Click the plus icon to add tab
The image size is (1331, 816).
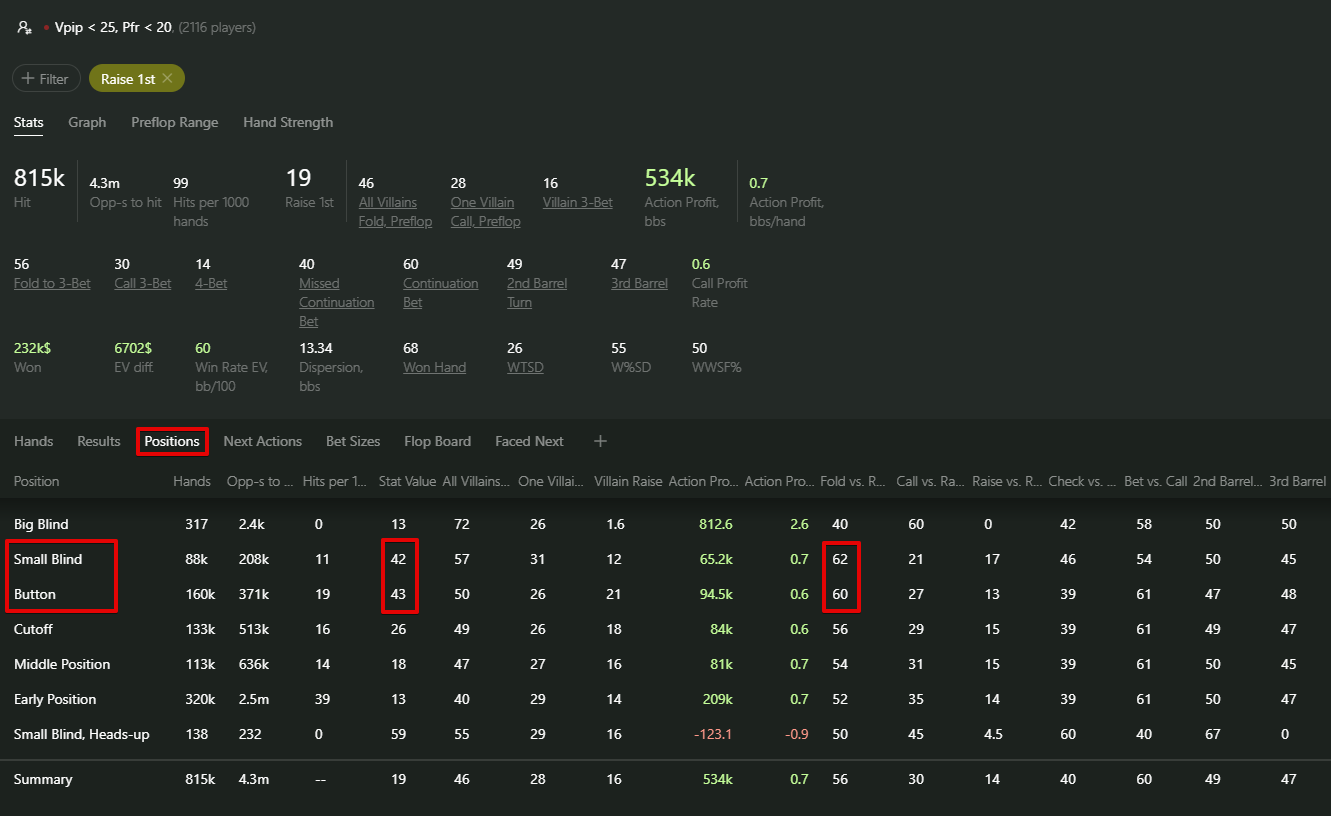point(600,441)
